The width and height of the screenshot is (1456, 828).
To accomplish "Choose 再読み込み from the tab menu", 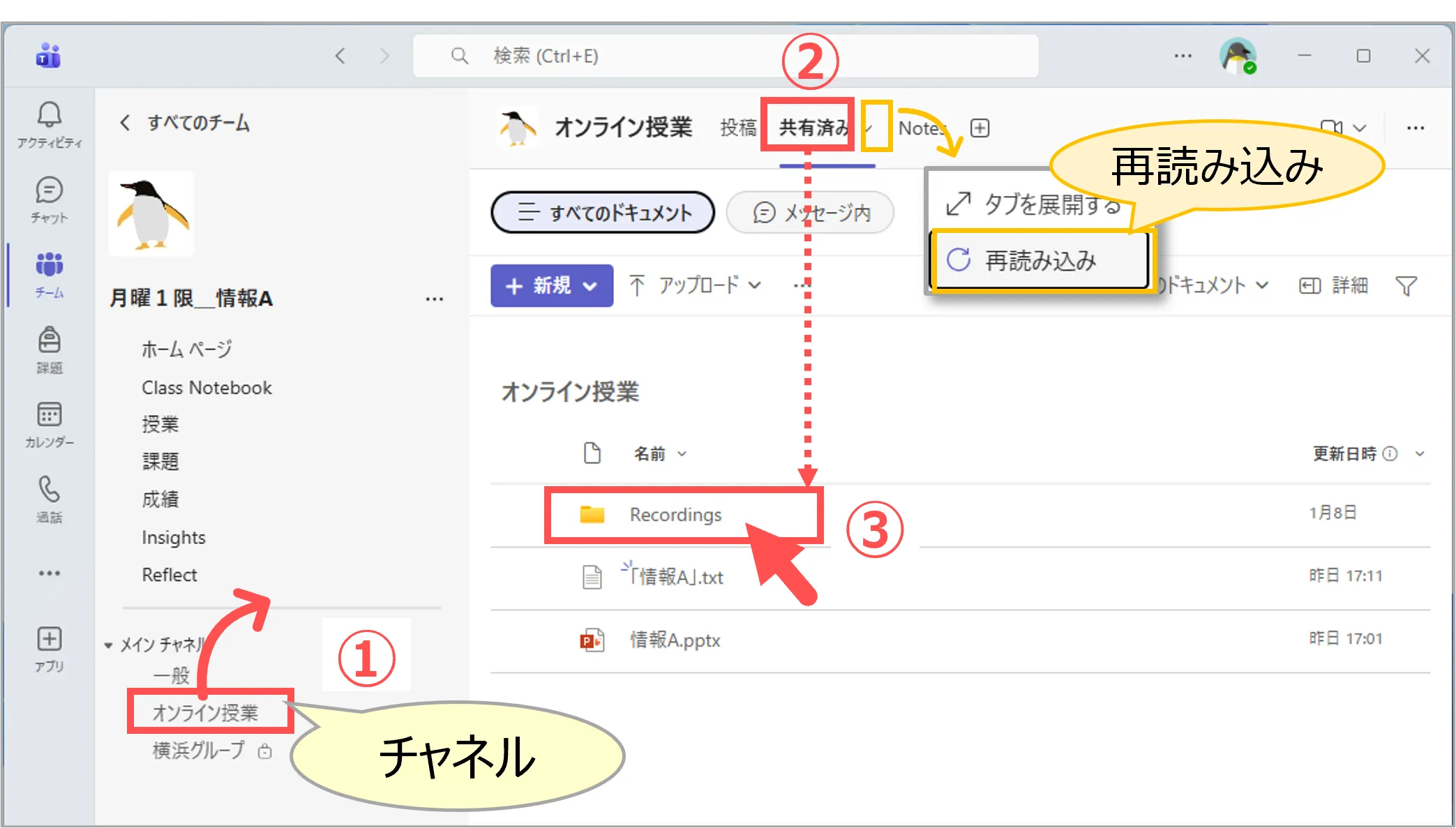I will pos(1040,261).
